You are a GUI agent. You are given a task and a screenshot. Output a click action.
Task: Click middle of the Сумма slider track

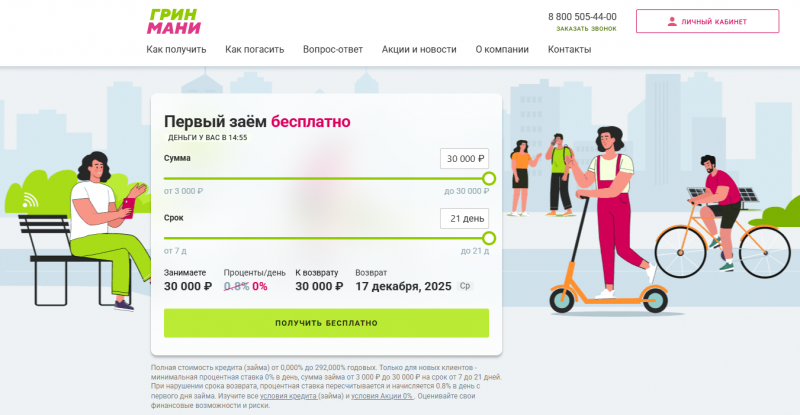(327, 179)
